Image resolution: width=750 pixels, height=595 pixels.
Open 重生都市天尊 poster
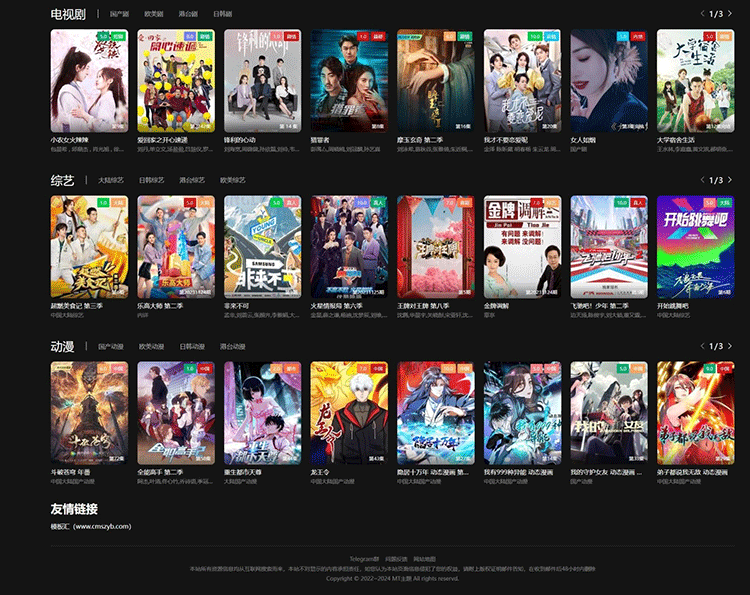[x=263, y=413]
